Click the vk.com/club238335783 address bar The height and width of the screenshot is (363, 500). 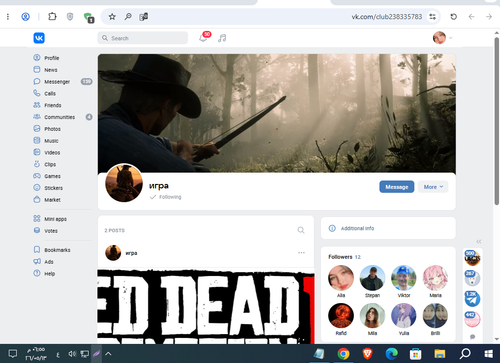tap(387, 17)
